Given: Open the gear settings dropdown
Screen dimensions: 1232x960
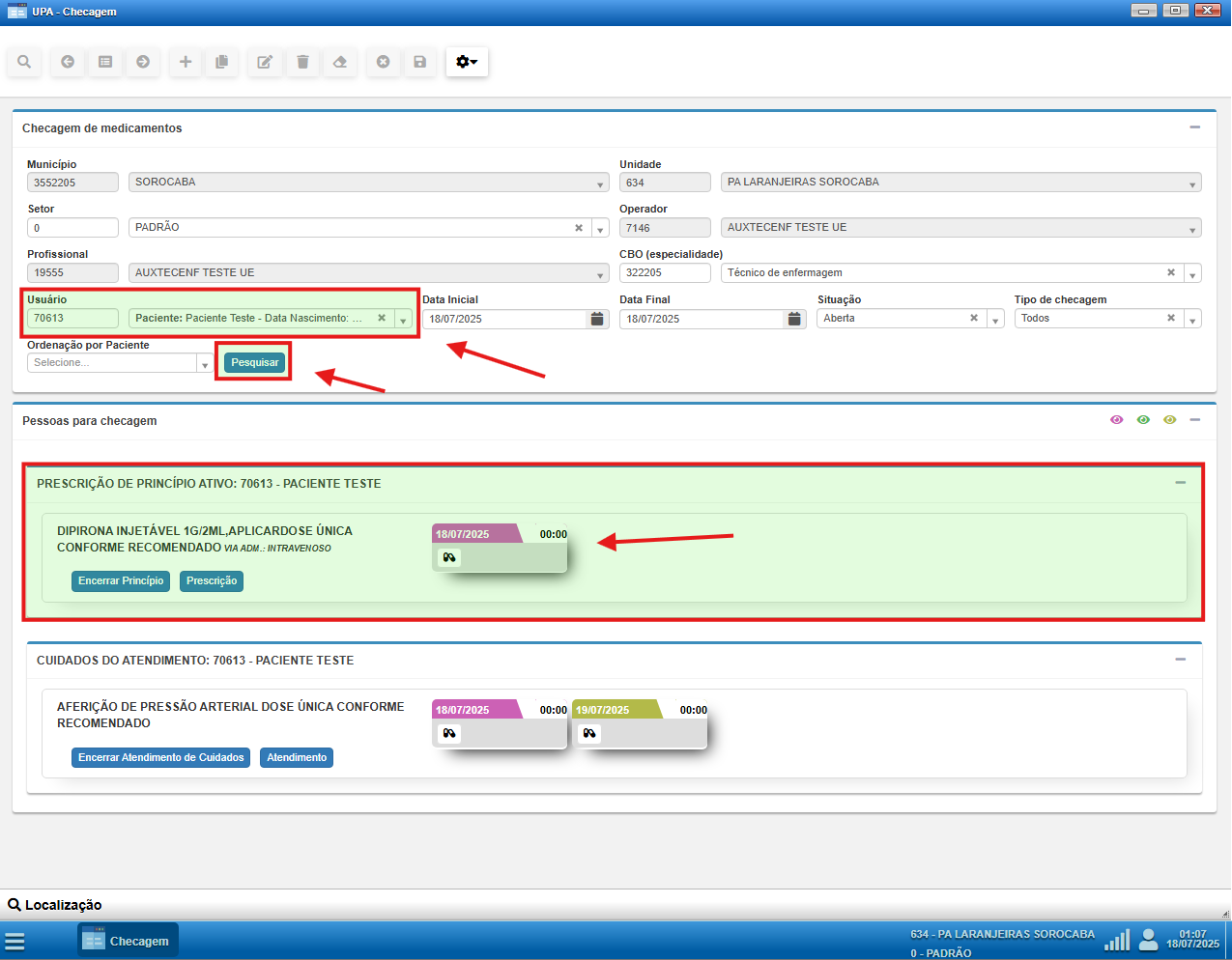Looking at the screenshot, I should point(467,62).
